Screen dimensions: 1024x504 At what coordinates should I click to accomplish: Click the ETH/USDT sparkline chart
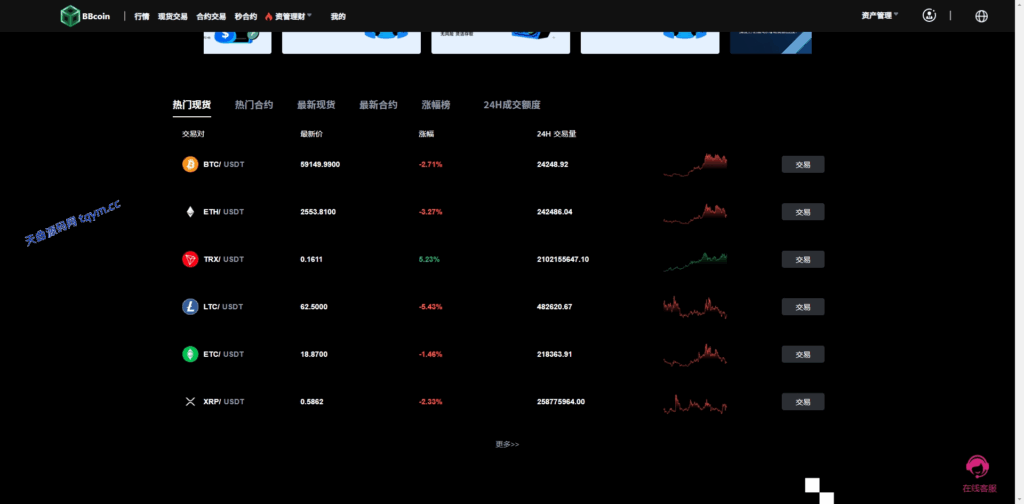tap(695, 213)
